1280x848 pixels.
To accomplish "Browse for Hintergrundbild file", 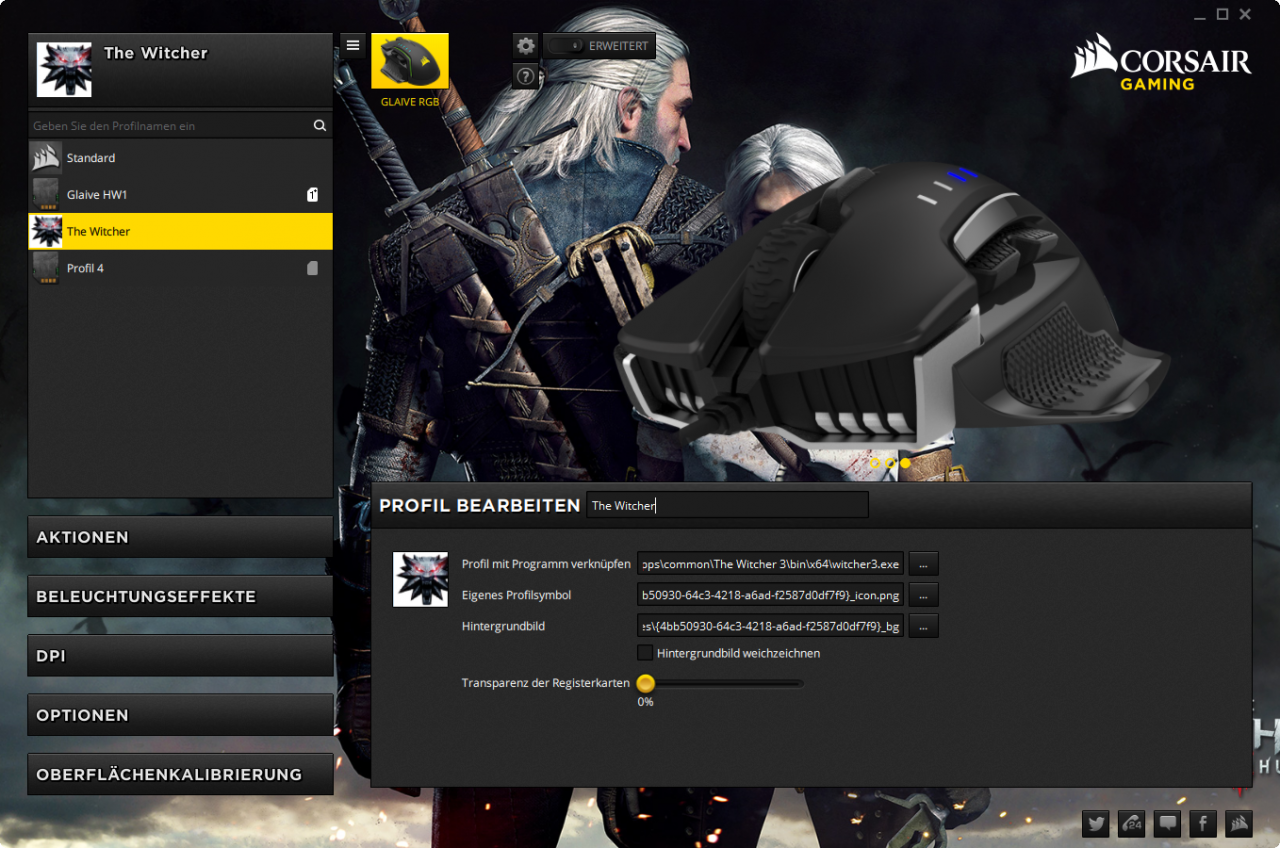I will (x=923, y=626).
